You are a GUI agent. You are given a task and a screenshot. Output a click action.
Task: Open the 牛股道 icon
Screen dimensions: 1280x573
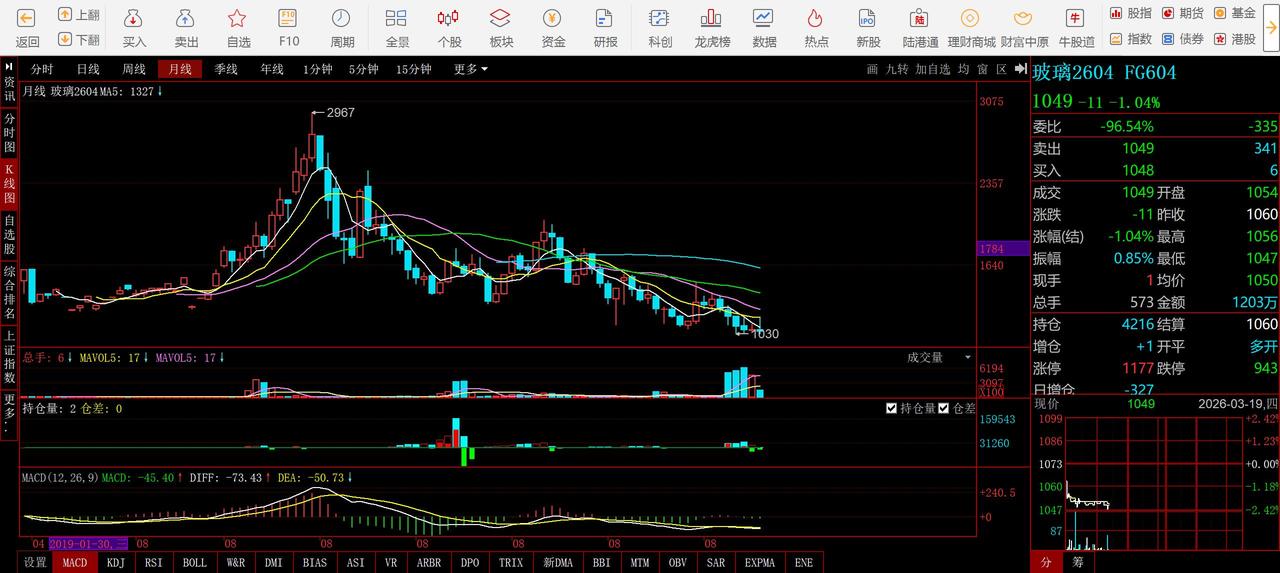(1075, 18)
